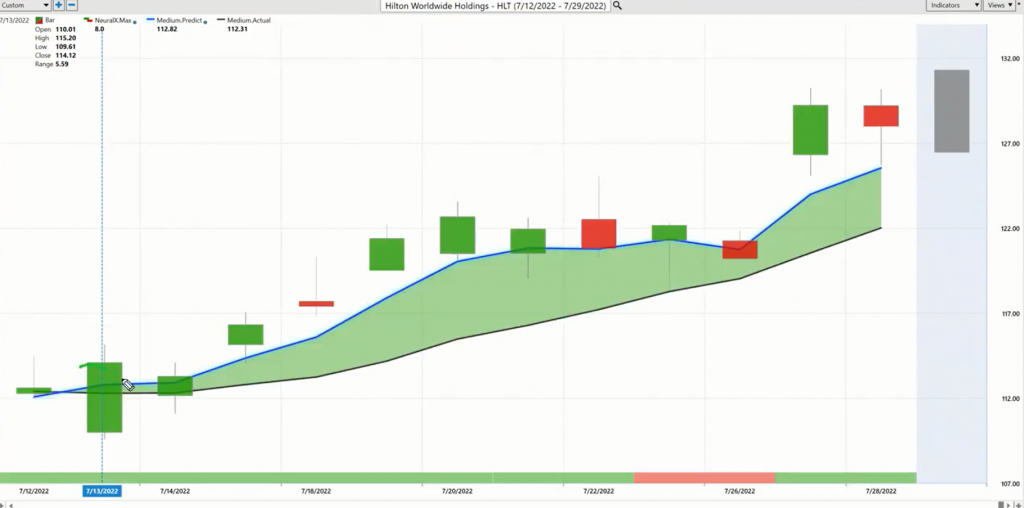
Task: Click the 7/18/2022 date label
Action: (x=316, y=491)
